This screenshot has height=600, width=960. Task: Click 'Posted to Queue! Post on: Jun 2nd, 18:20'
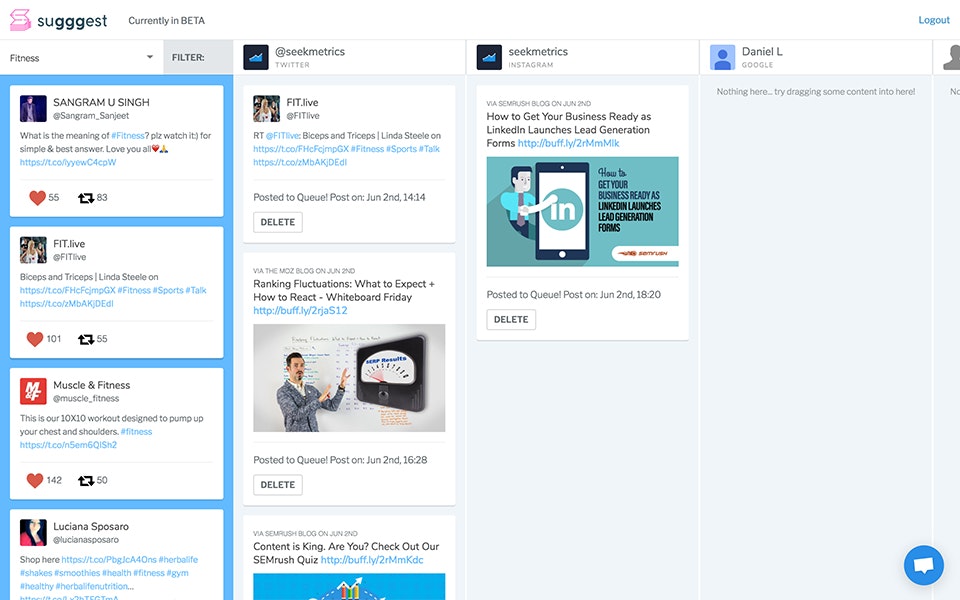point(574,294)
